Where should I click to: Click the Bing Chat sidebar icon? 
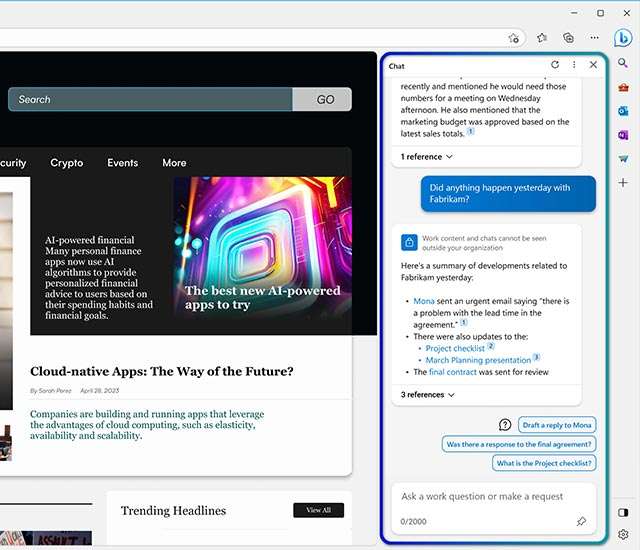(623, 38)
